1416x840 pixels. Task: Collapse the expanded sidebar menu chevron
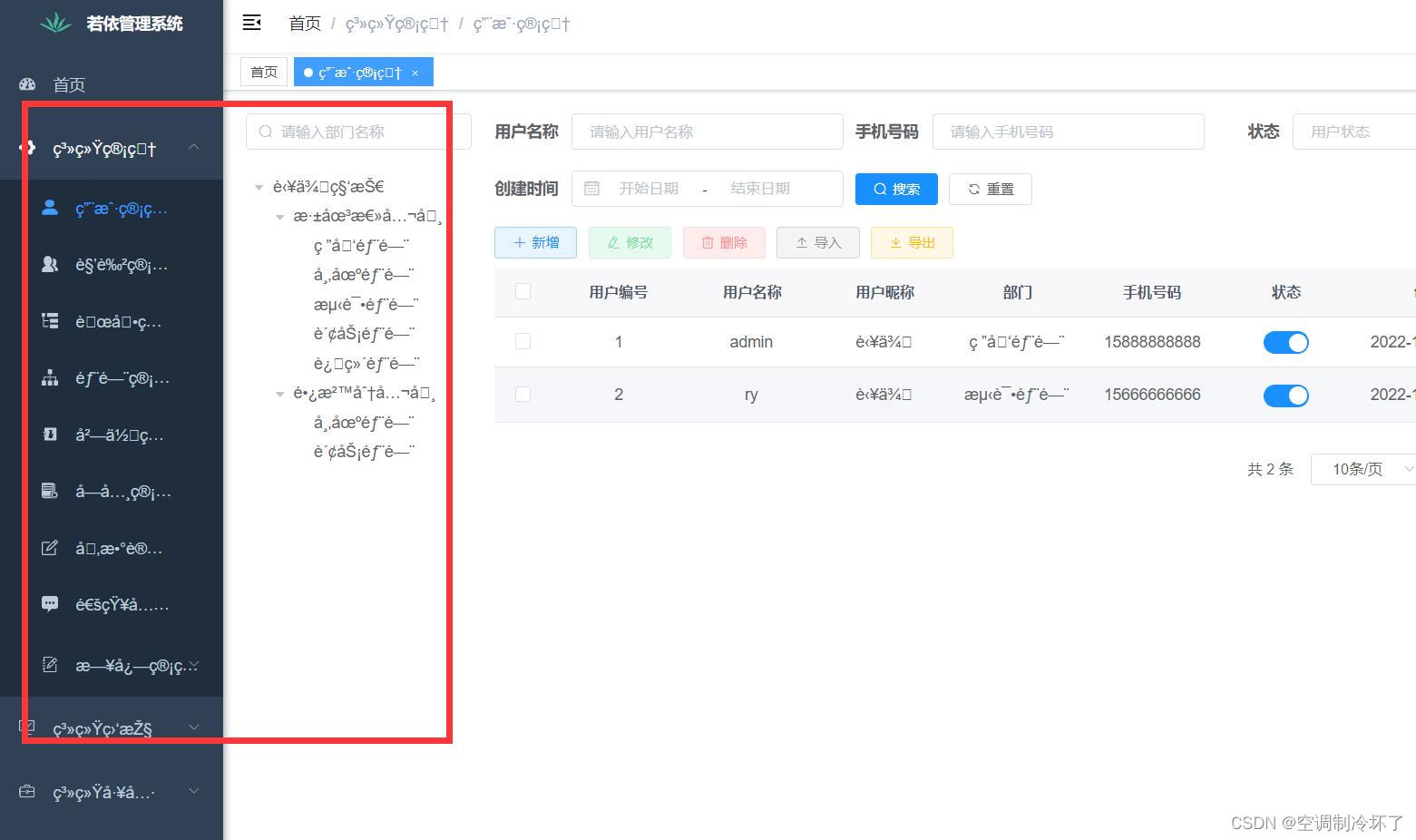193,146
